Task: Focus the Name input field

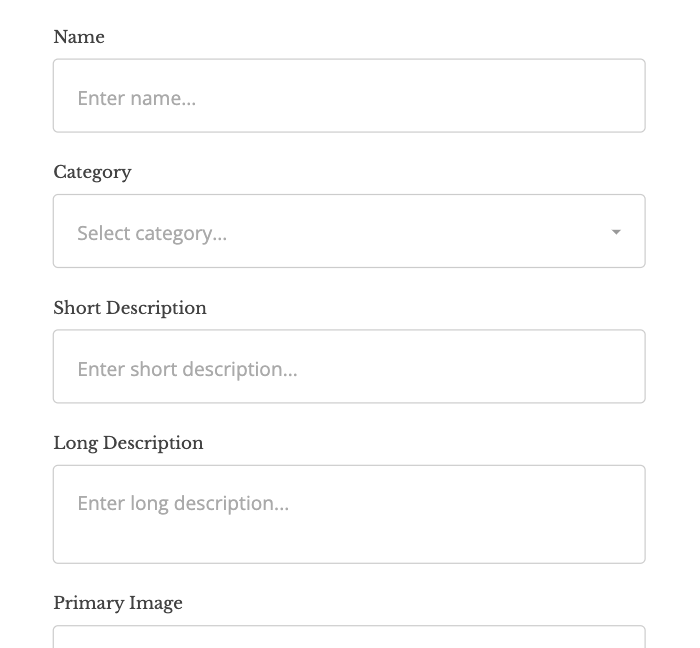Action: [x=349, y=96]
